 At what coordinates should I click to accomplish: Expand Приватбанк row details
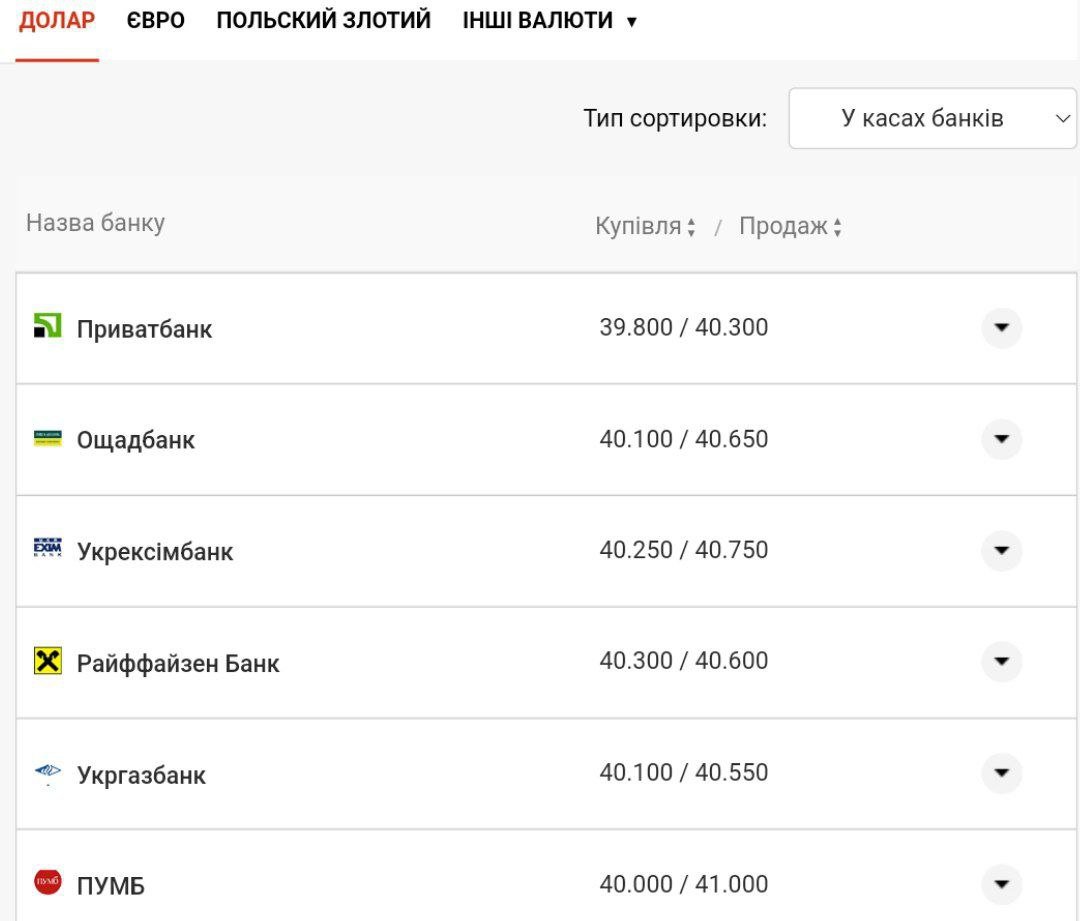[1001, 328]
